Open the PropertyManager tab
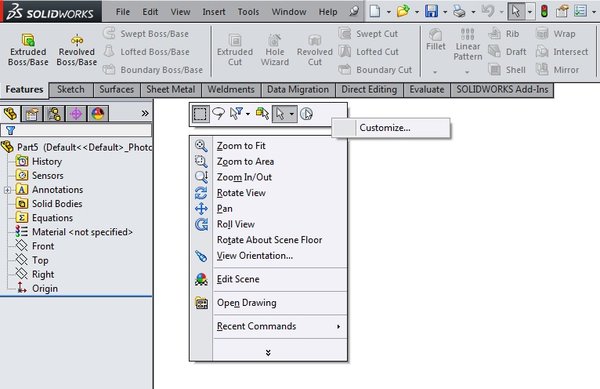The height and width of the screenshot is (389, 600). (x=32, y=114)
